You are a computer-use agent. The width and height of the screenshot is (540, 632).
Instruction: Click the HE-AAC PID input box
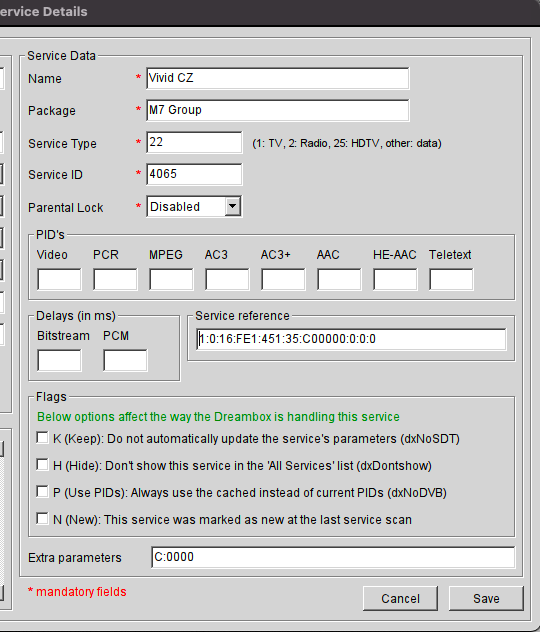click(x=395, y=279)
